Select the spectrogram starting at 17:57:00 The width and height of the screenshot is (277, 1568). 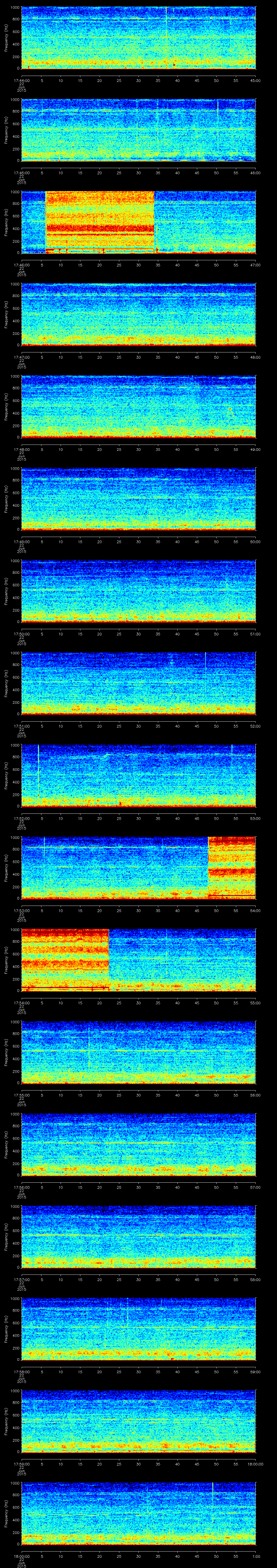coord(139,1237)
